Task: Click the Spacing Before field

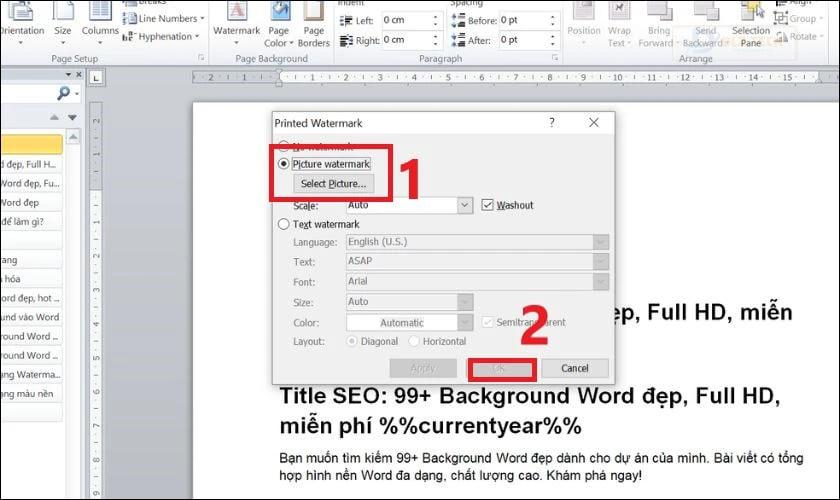Action: click(x=523, y=20)
